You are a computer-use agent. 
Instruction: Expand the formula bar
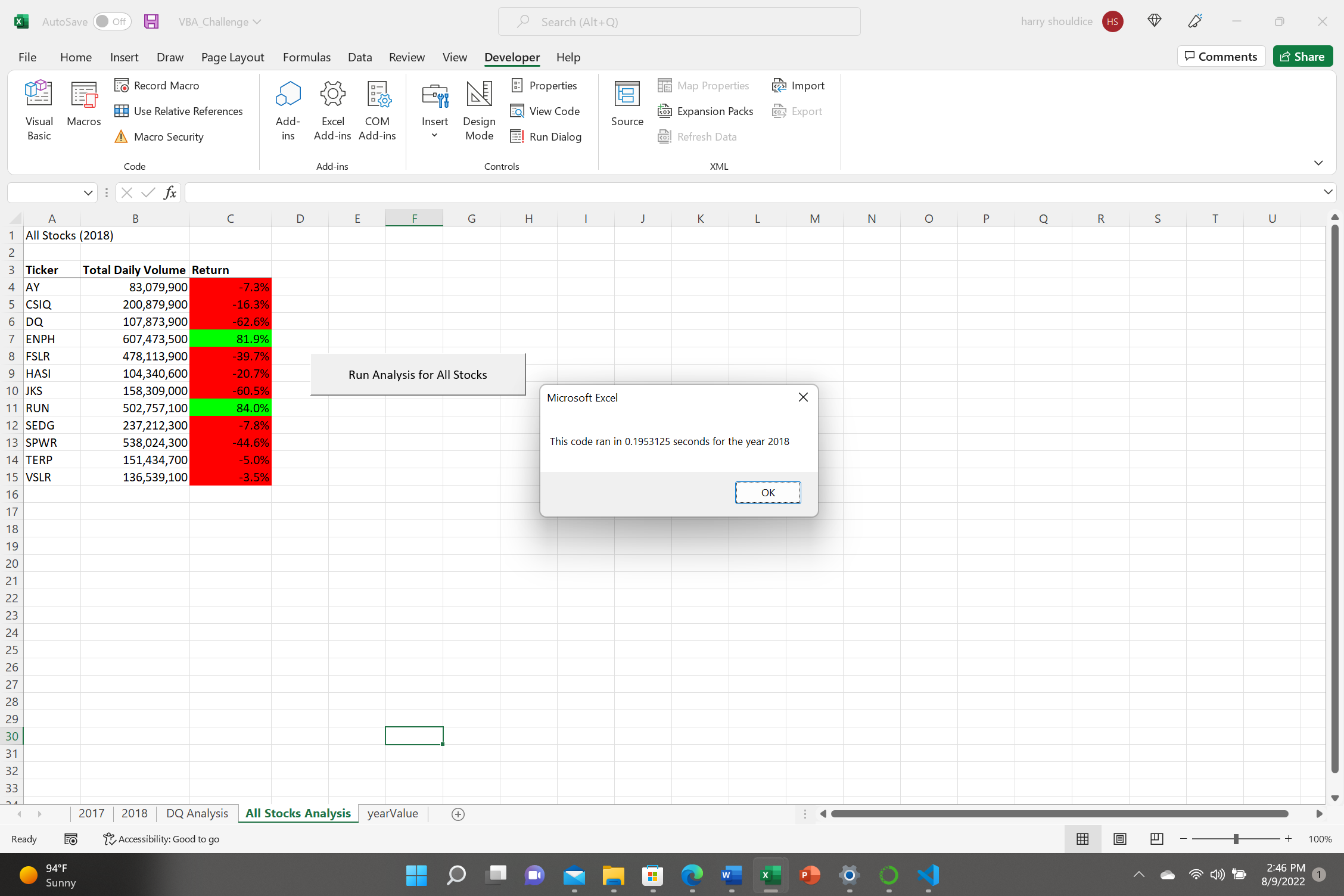[1328, 192]
